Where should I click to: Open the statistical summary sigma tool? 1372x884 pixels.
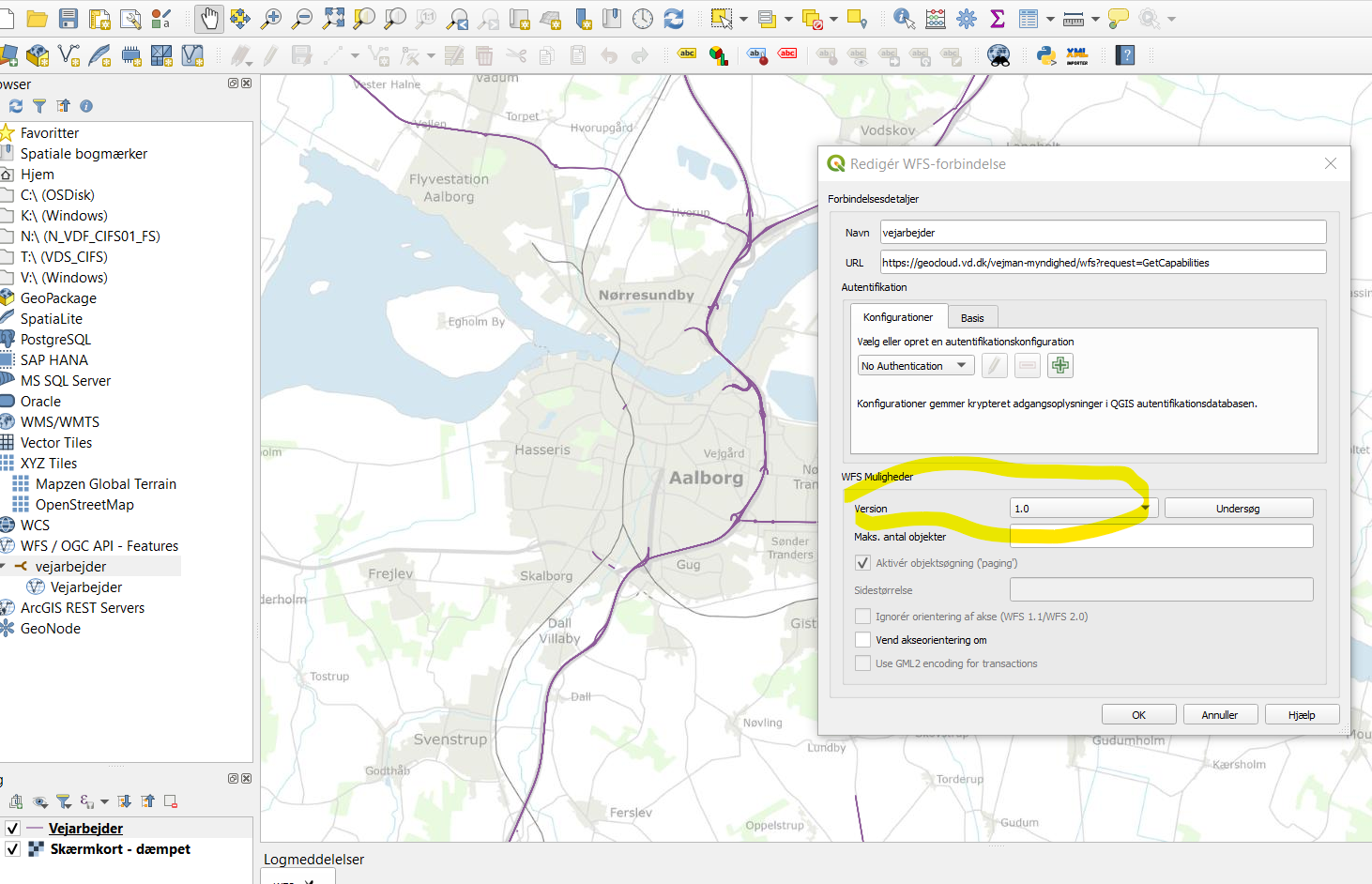997,18
